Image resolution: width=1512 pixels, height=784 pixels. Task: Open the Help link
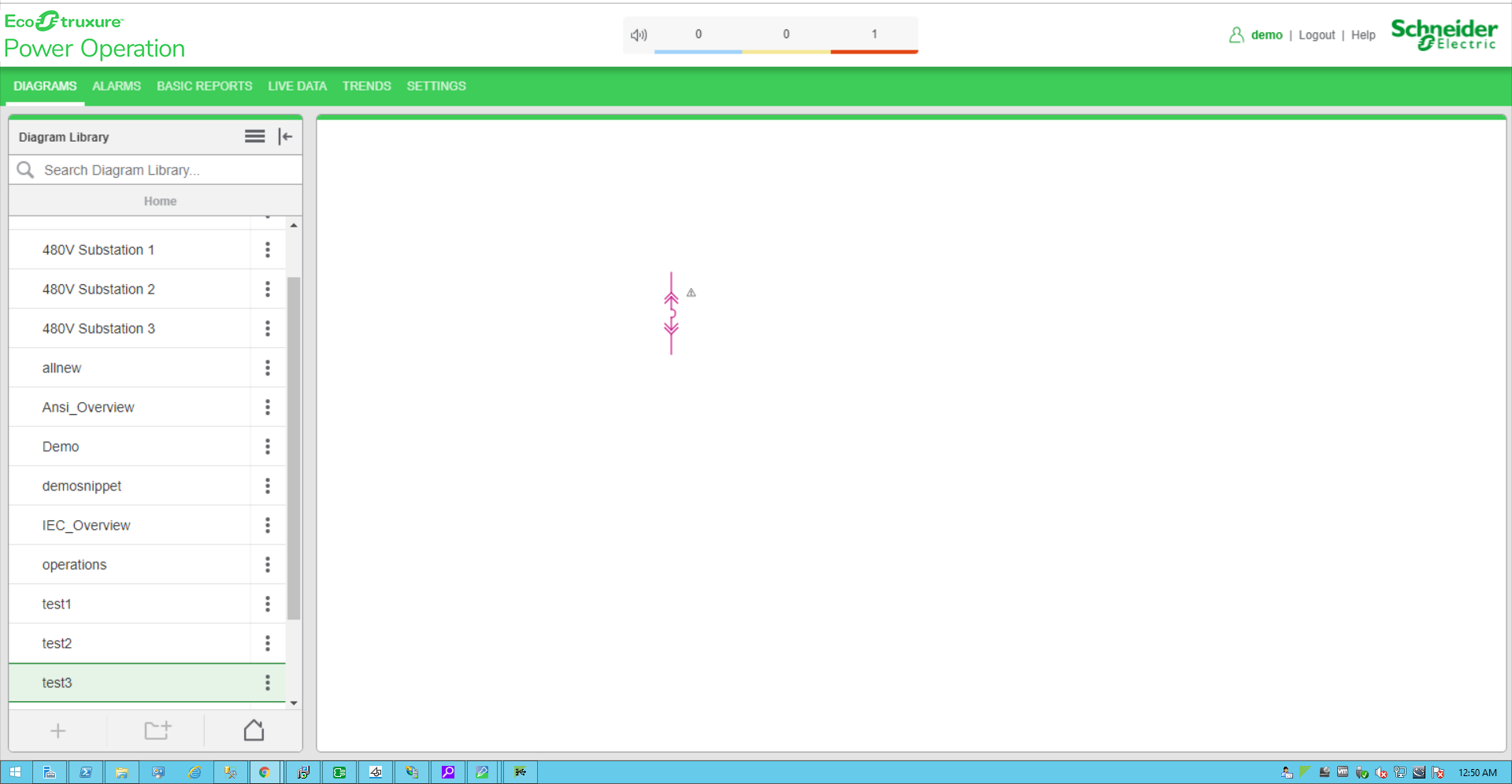pyautogui.click(x=1363, y=35)
